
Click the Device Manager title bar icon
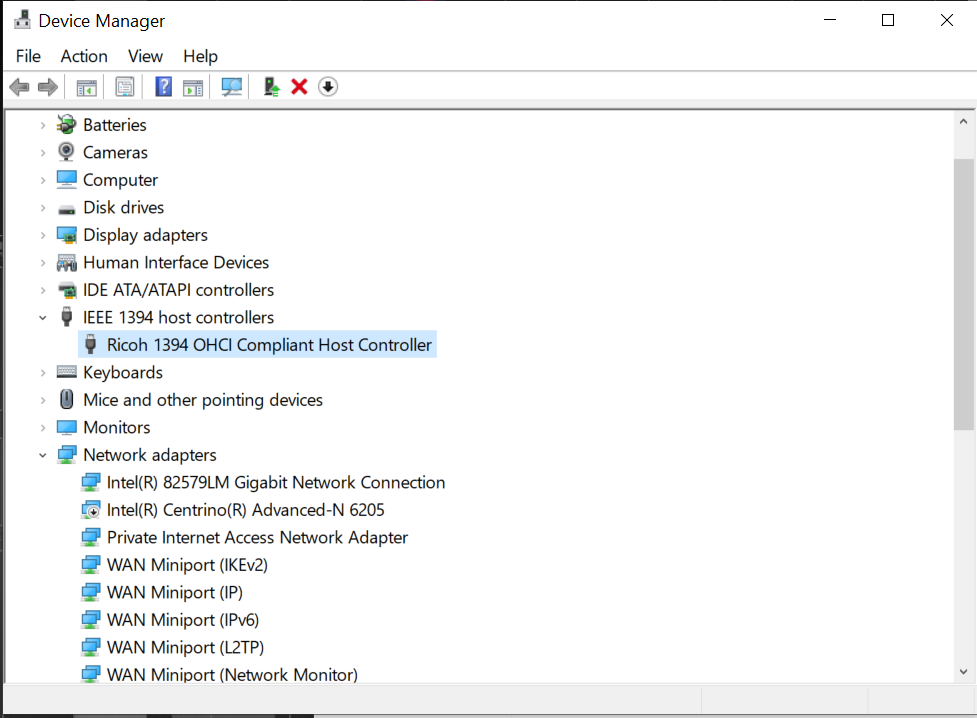coord(22,20)
